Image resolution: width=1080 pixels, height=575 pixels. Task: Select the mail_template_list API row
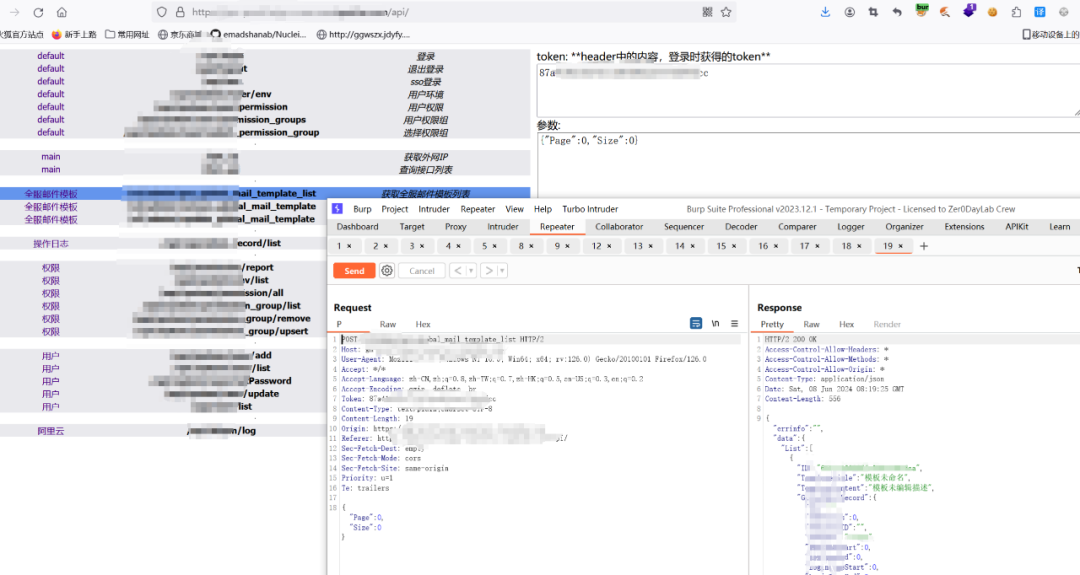click(265, 194)
